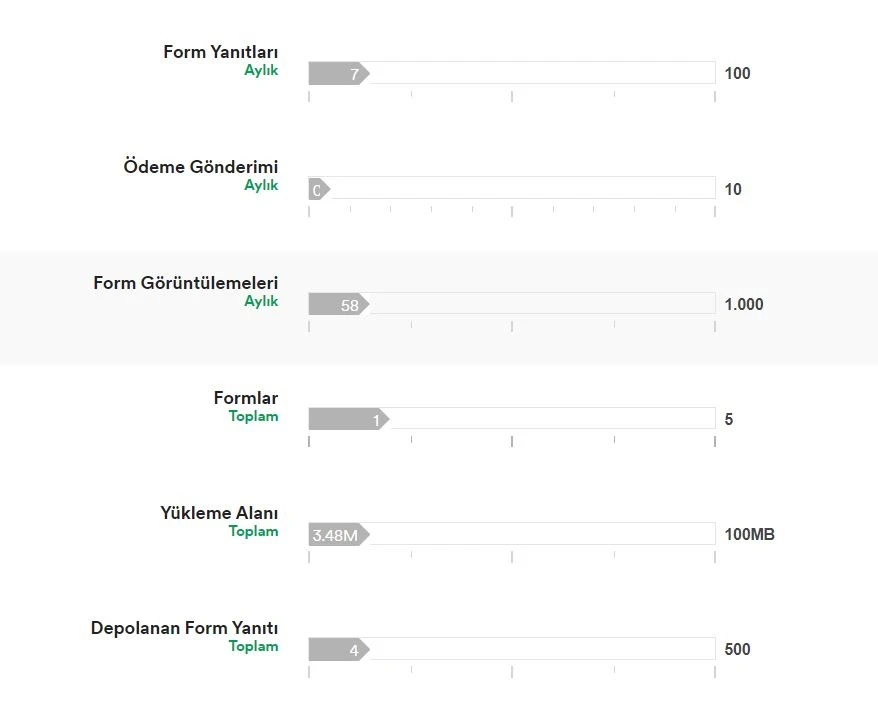Click the 100 limit next to Form Yanıtları
Screen dimensions: 878x721
pyautogui.click(x=736, y=72)
